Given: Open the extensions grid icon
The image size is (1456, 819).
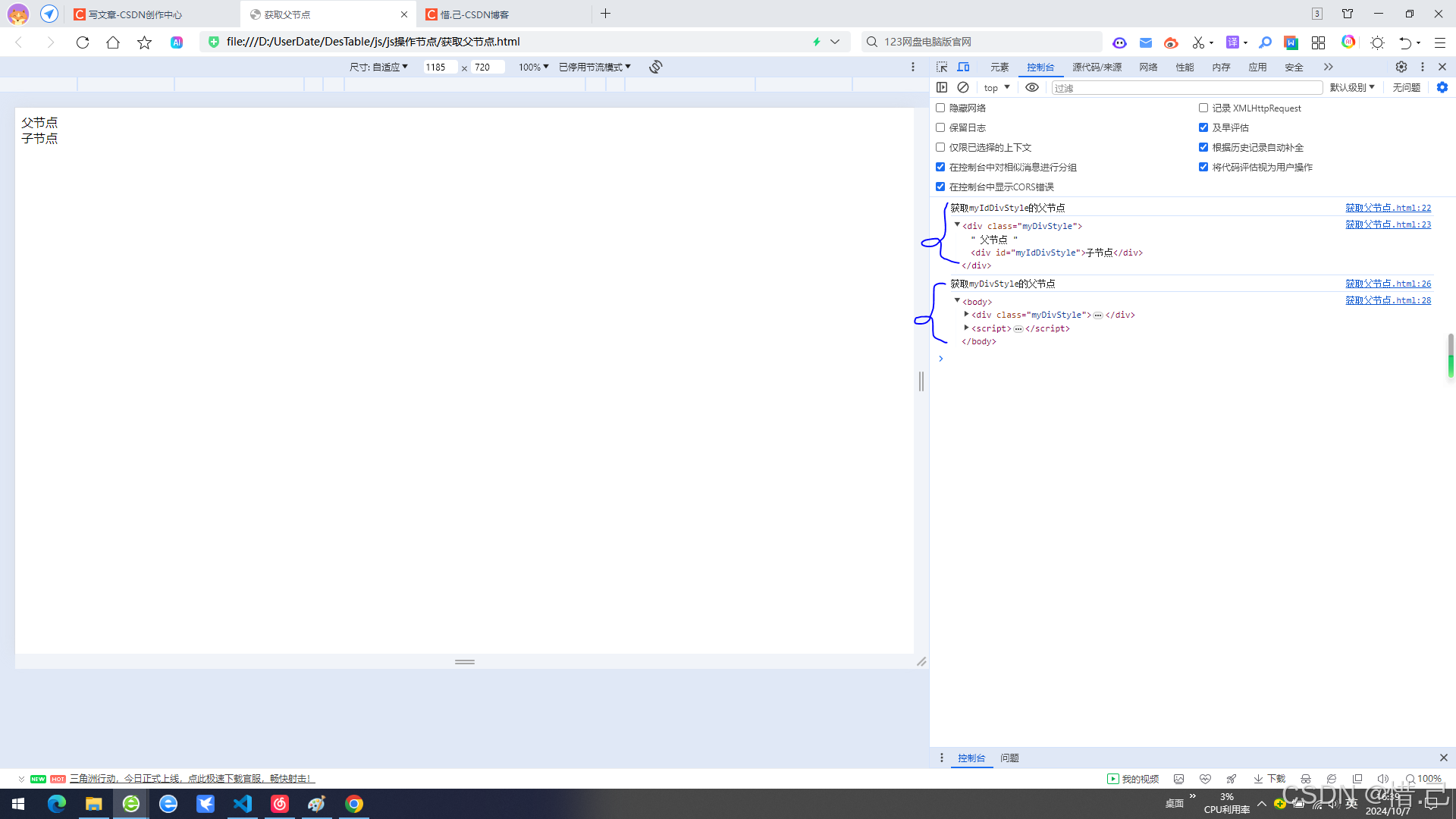Looking at the screenshot, I should (1318, 42).
